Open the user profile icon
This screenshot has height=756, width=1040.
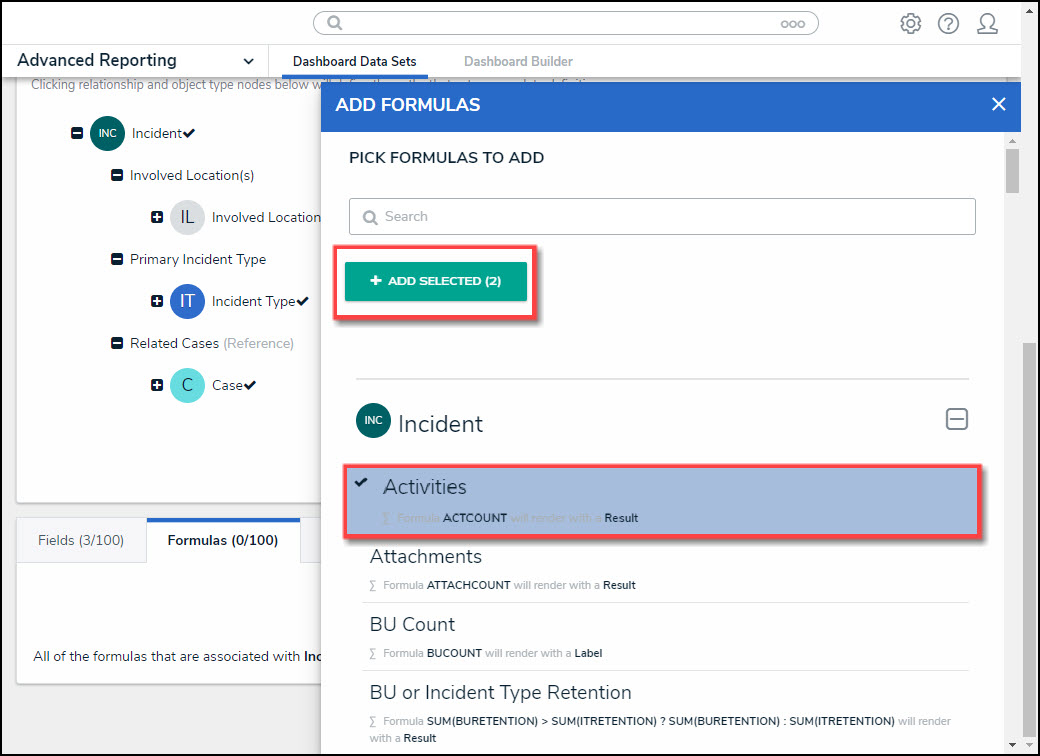pos(987,24)
